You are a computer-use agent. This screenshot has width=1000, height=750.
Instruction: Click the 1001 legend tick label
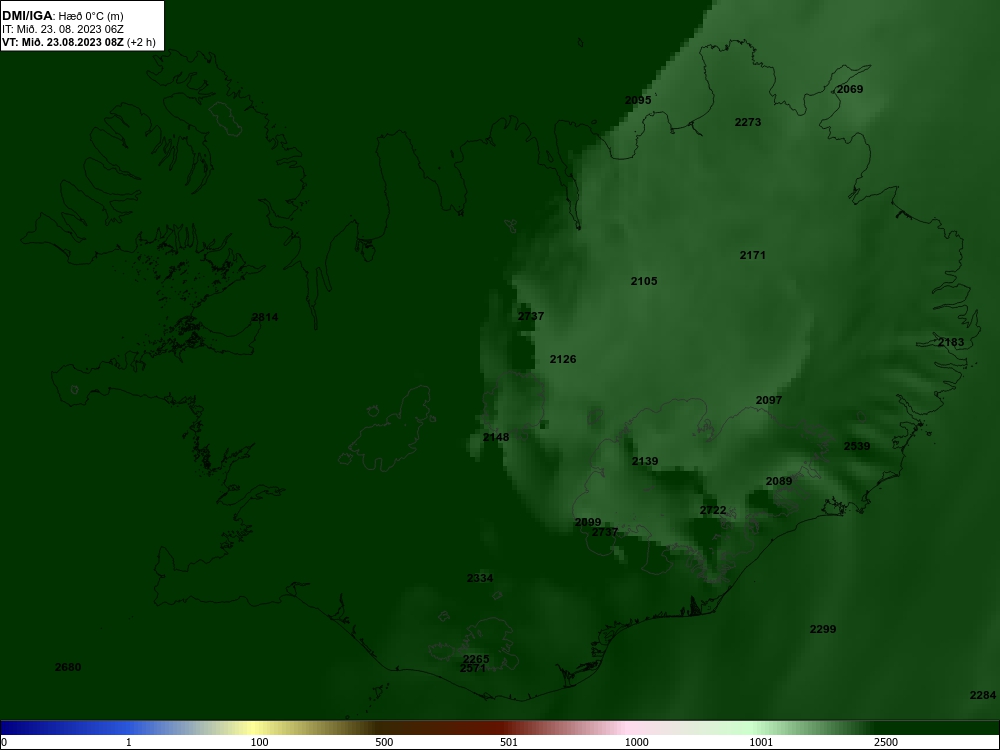tap(761, 742)
